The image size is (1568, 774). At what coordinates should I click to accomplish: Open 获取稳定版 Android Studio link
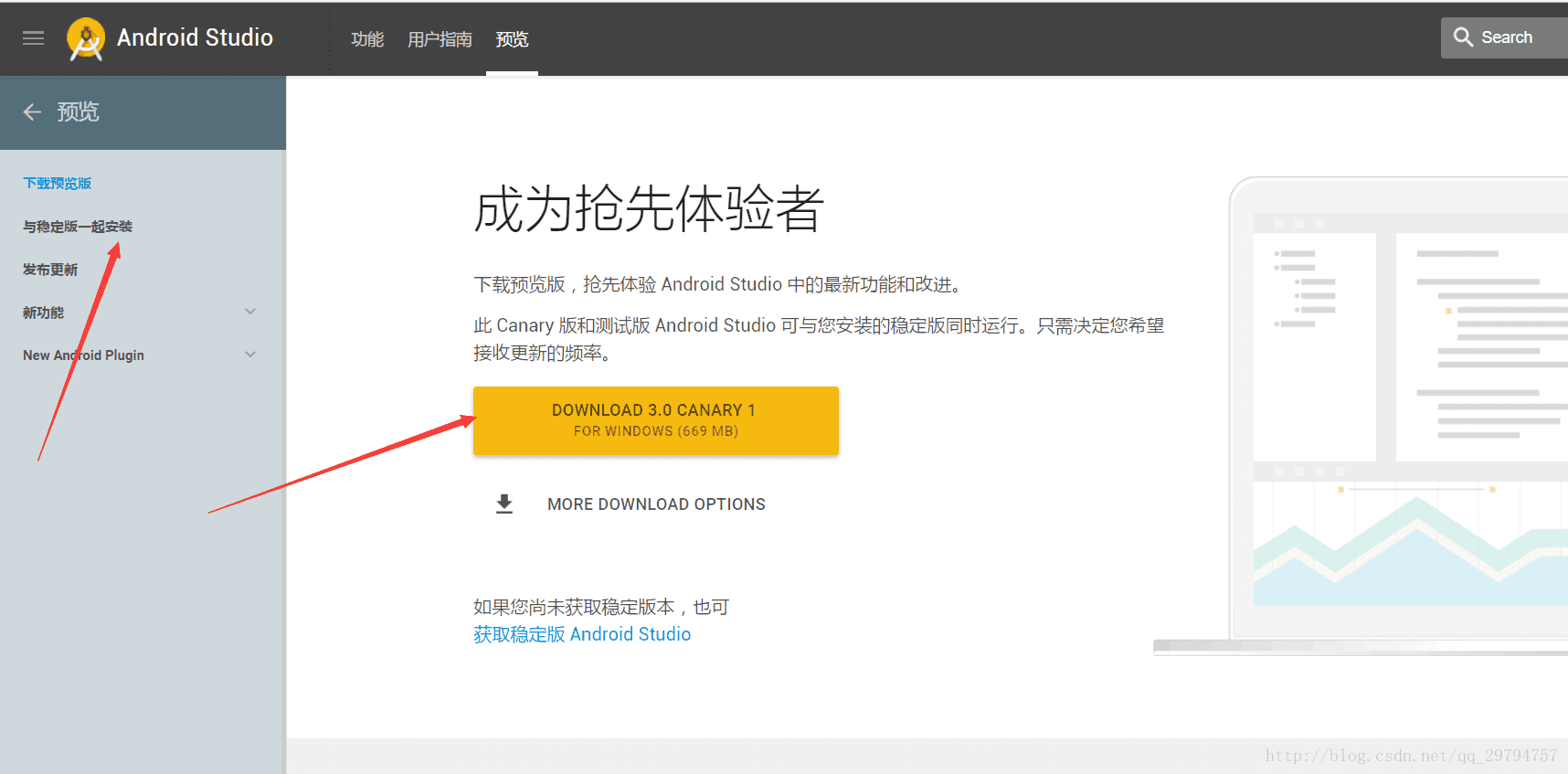582,634
